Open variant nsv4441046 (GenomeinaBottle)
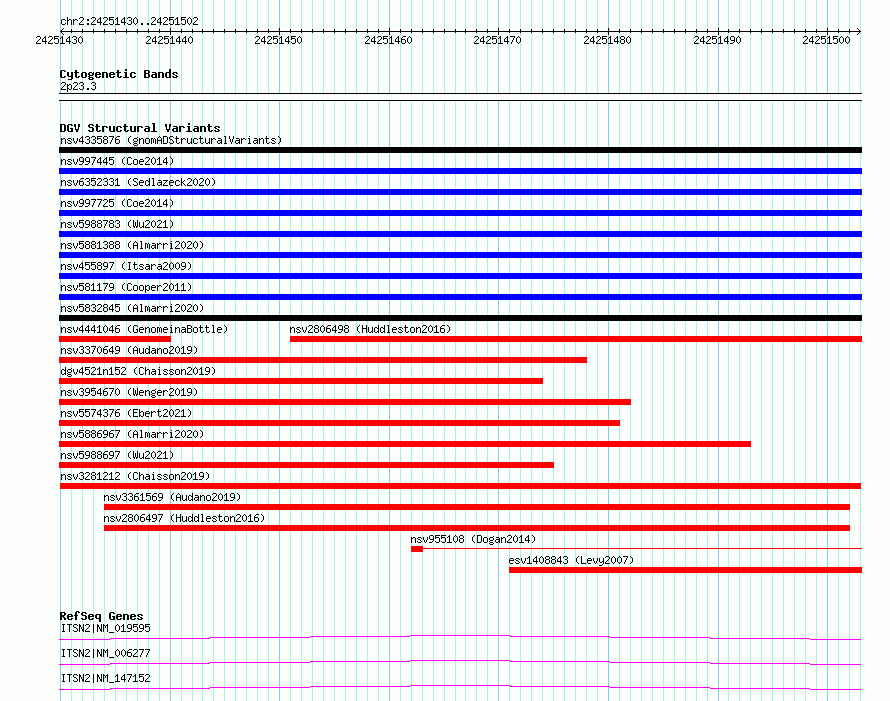This screenshot has height=701, width=890. [x=144, y=329]
